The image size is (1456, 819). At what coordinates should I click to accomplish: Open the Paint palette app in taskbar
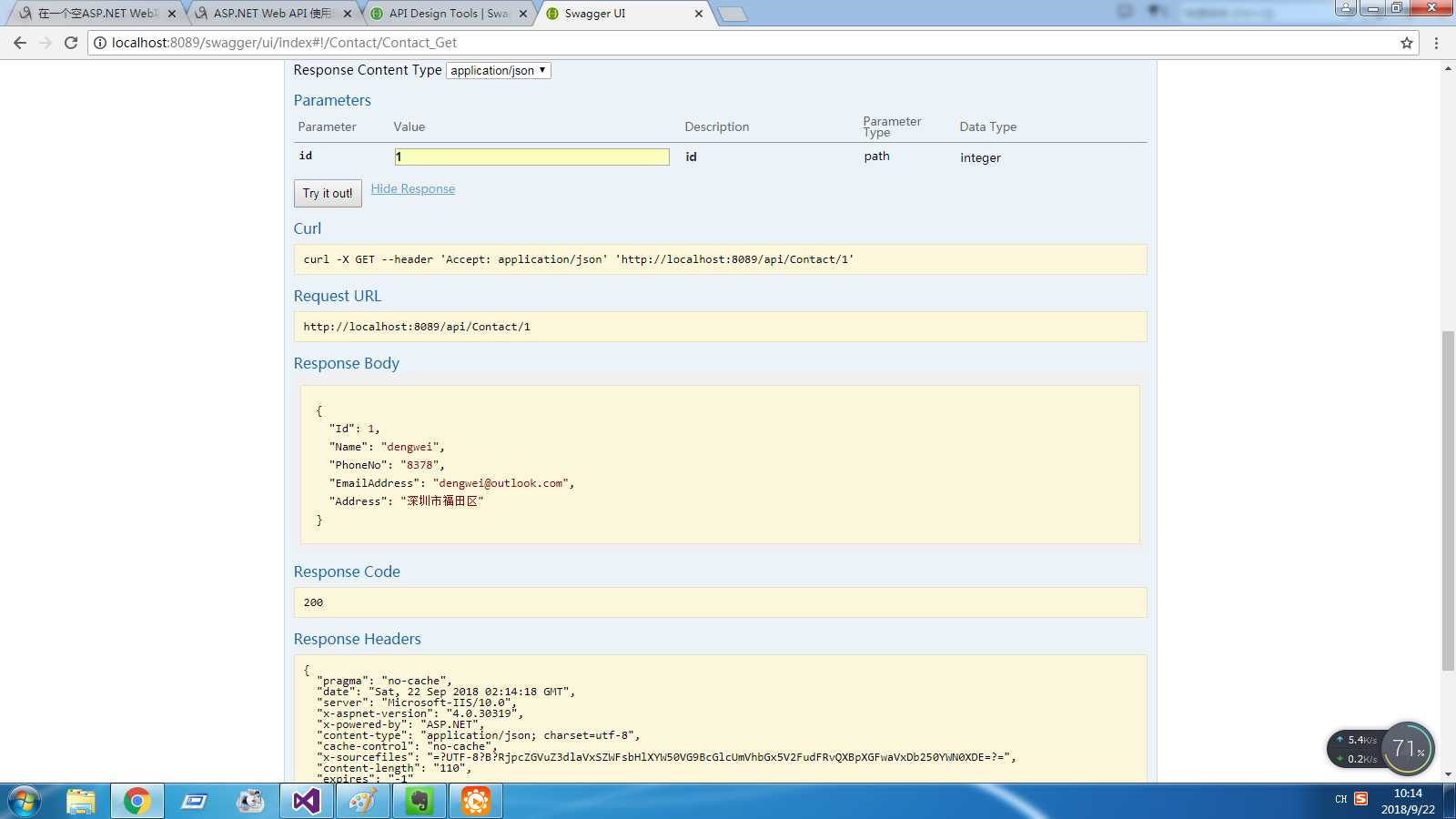(363, 802)
